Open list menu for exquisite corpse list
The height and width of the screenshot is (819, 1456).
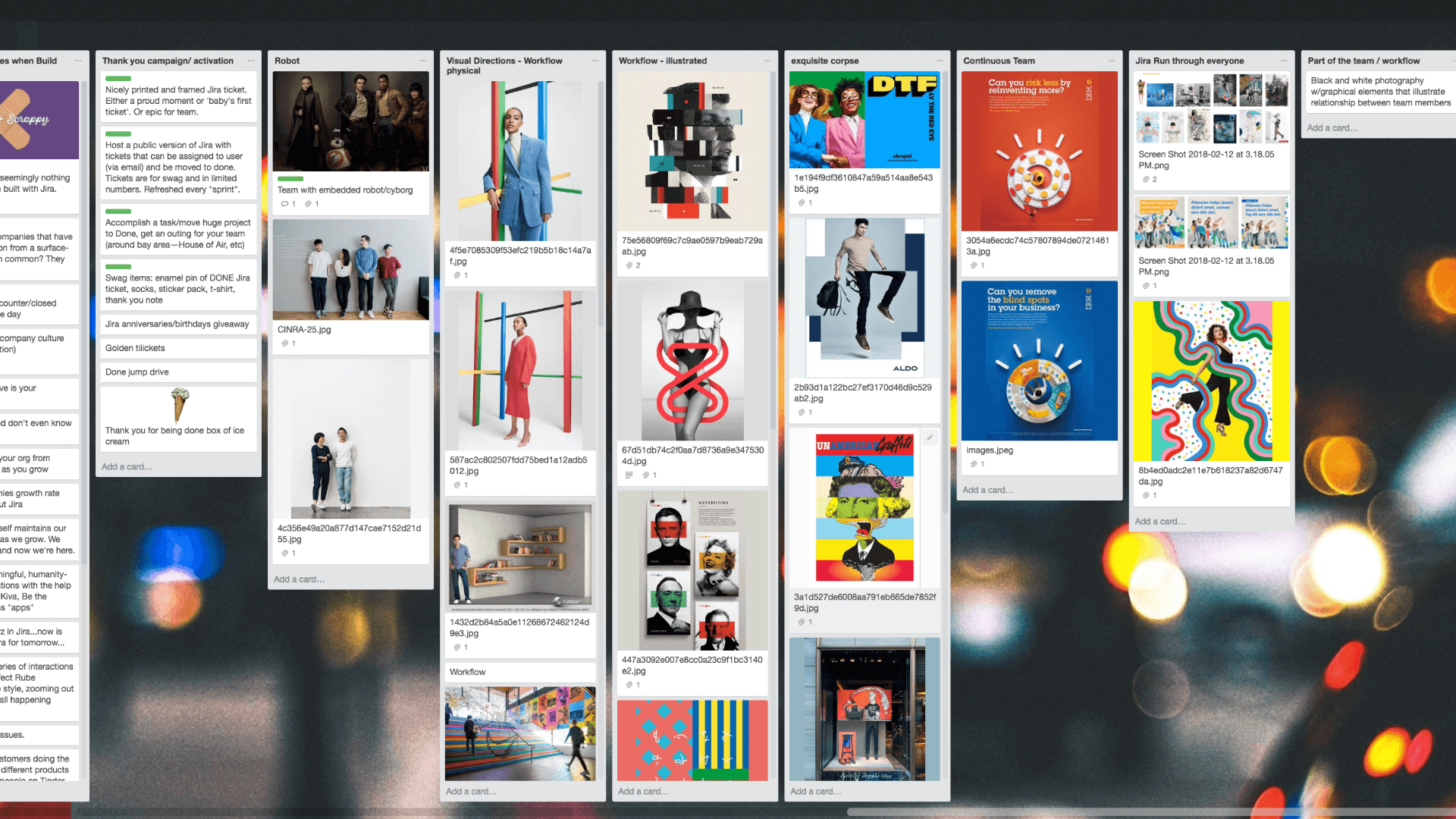click(940, 61)
